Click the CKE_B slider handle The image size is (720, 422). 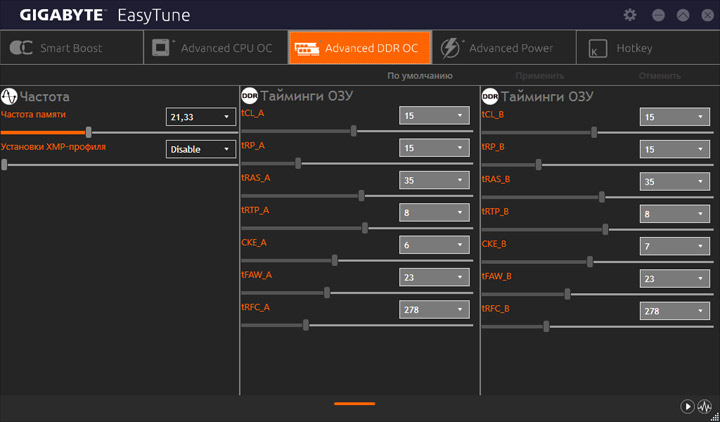(590, 262)
